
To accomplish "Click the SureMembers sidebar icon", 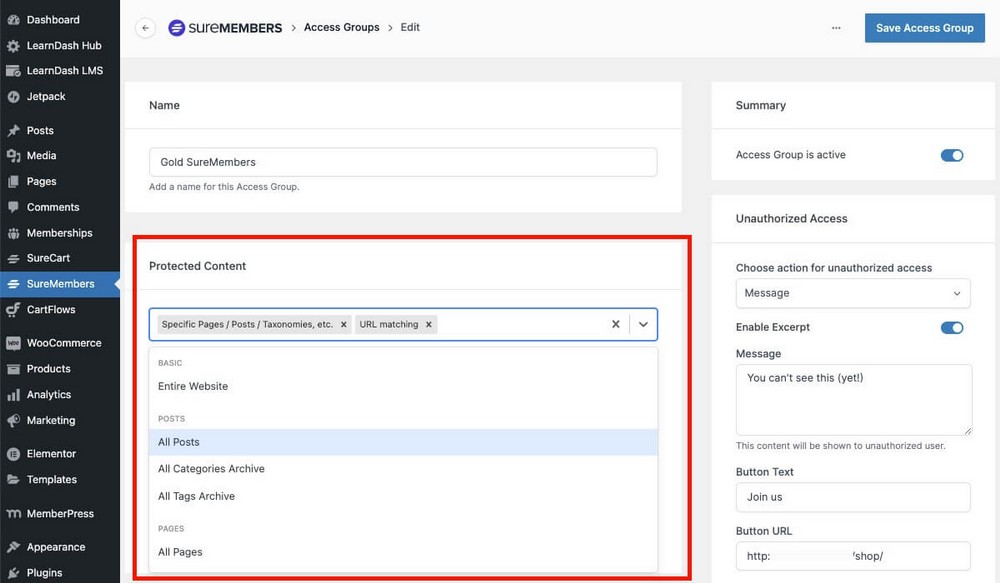I will pos(13,284).
